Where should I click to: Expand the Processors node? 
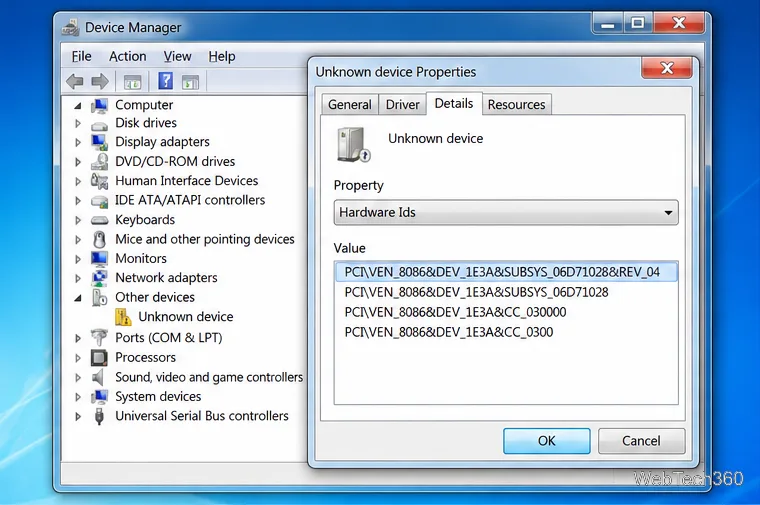[x=78, y=358]
